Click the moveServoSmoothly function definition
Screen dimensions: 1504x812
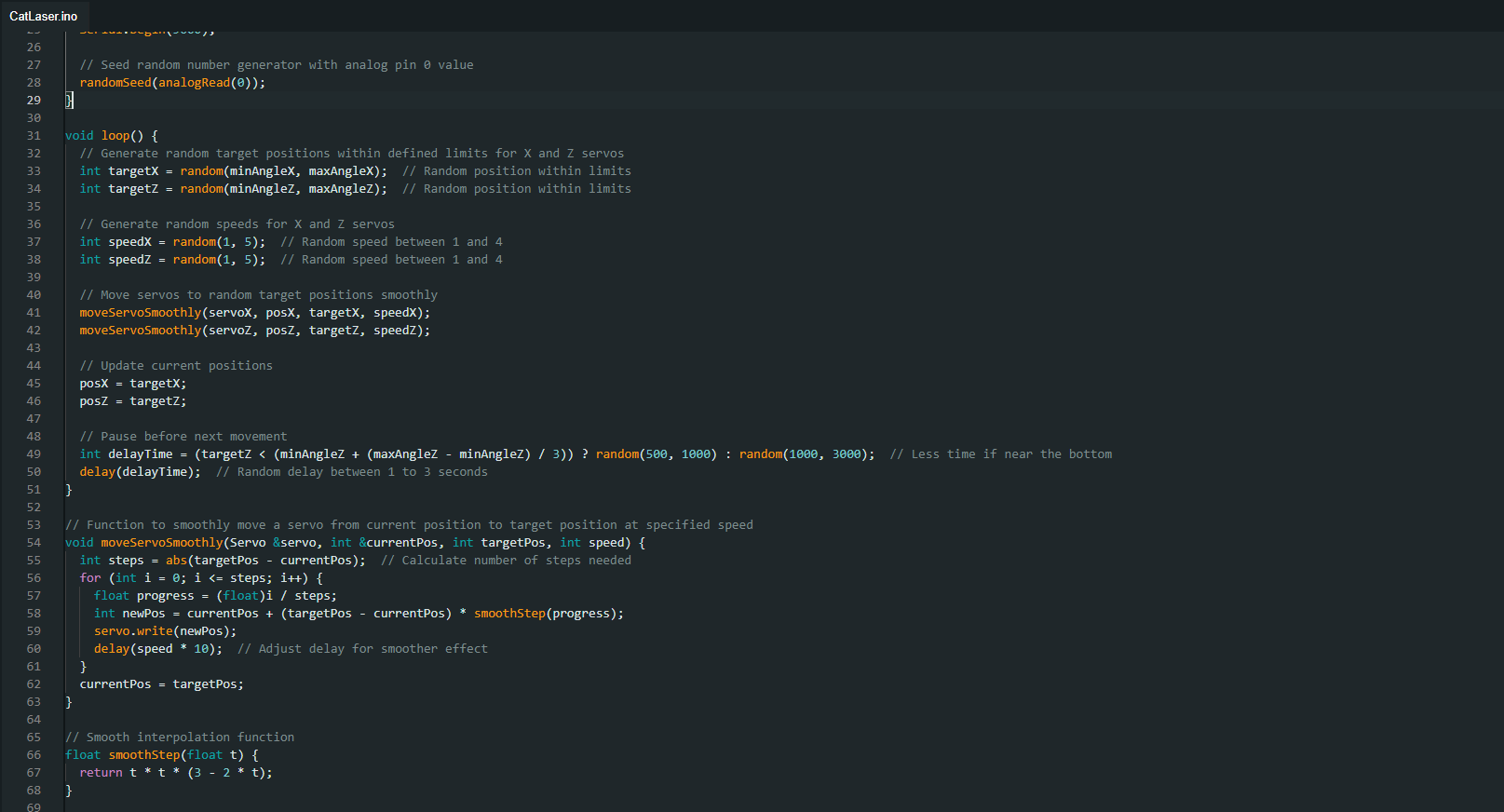click(x=355, y=543)
